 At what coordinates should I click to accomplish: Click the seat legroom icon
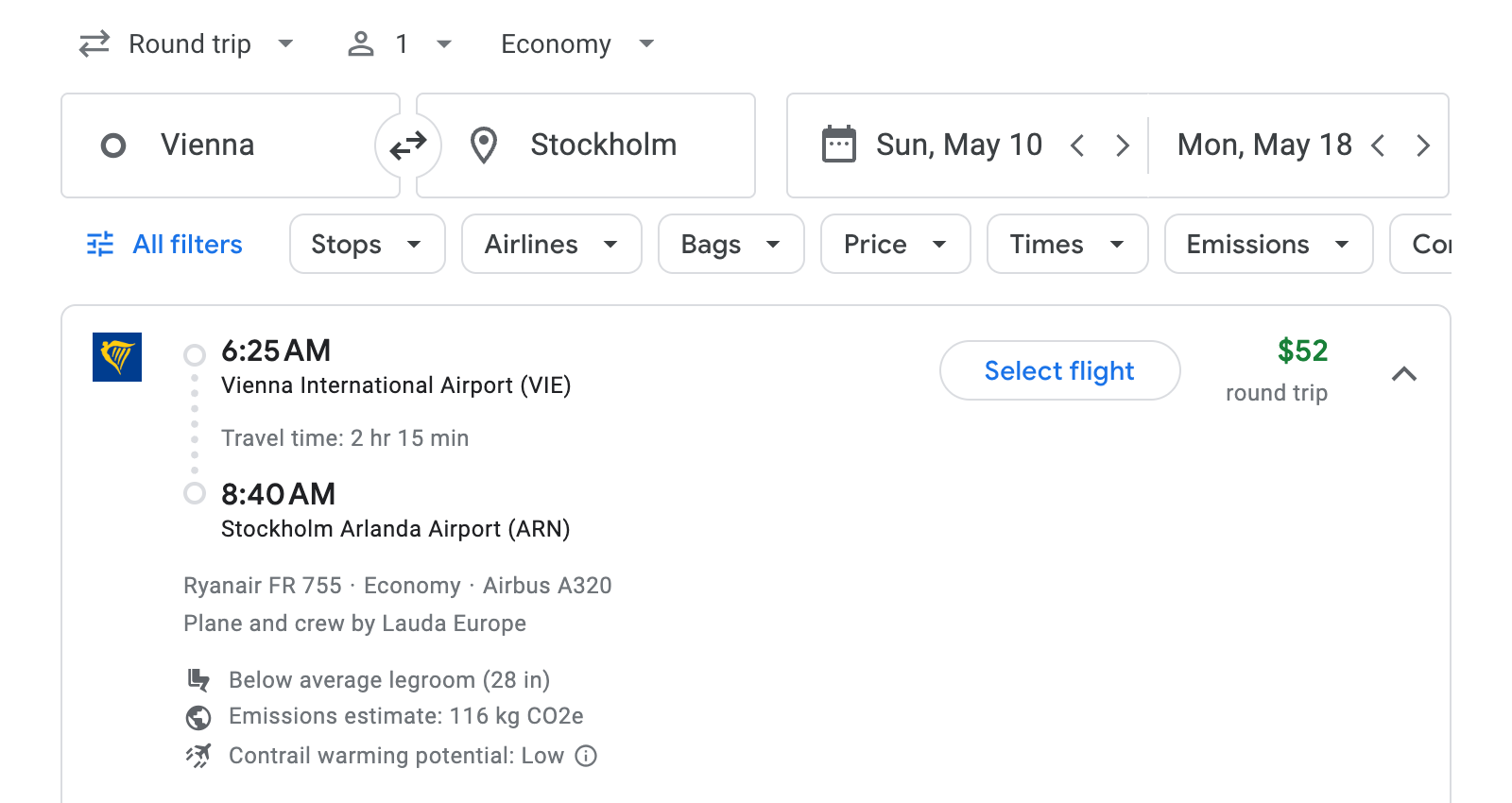(x=198, y=680)
